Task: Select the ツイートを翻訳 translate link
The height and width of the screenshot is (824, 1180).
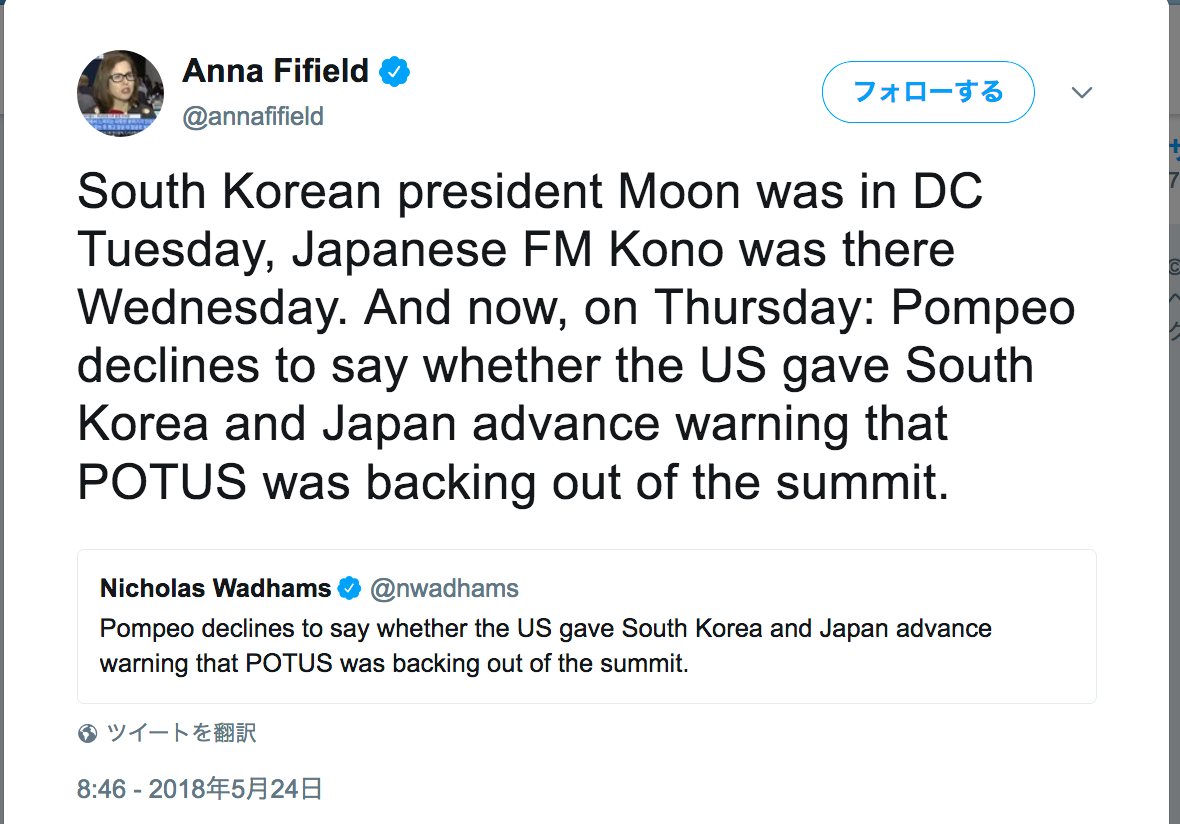Action: [181, 733]
